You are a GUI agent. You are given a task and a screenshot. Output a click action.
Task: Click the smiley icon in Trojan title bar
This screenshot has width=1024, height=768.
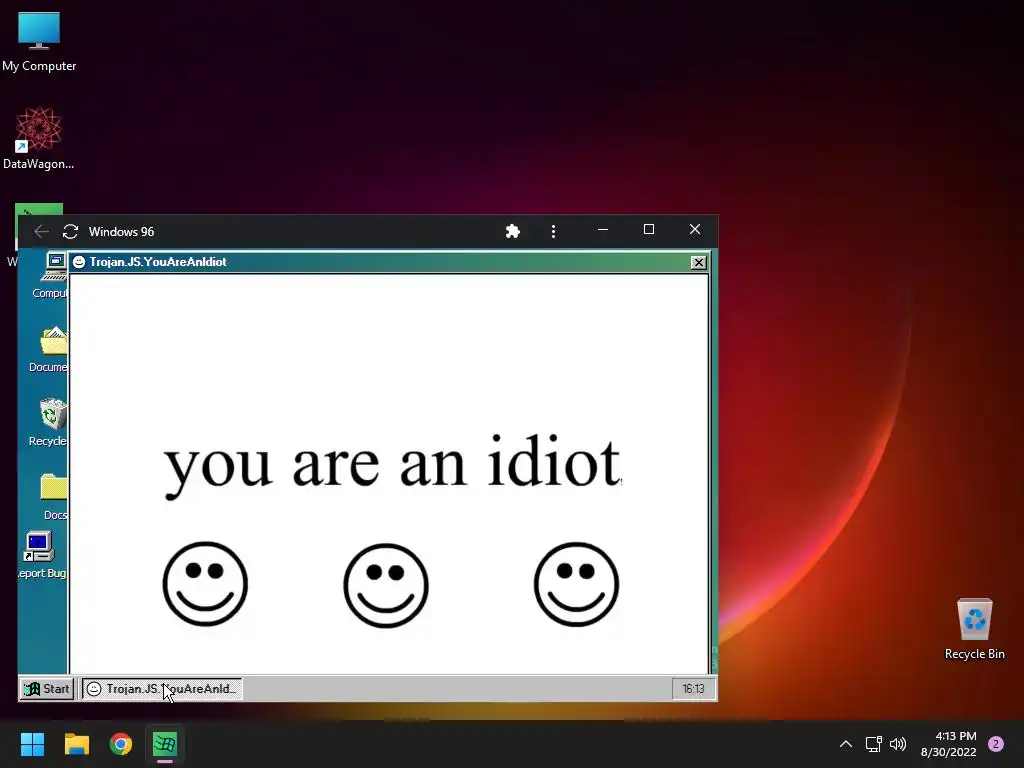[x=79, y=262]
